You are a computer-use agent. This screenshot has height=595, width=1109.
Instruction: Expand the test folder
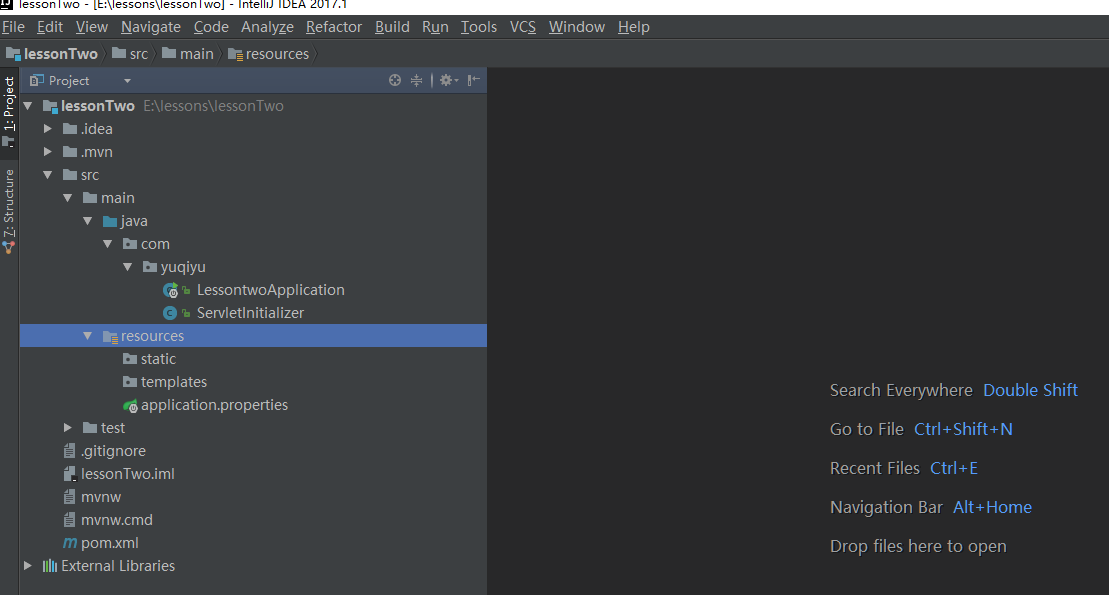click(67, 428)
